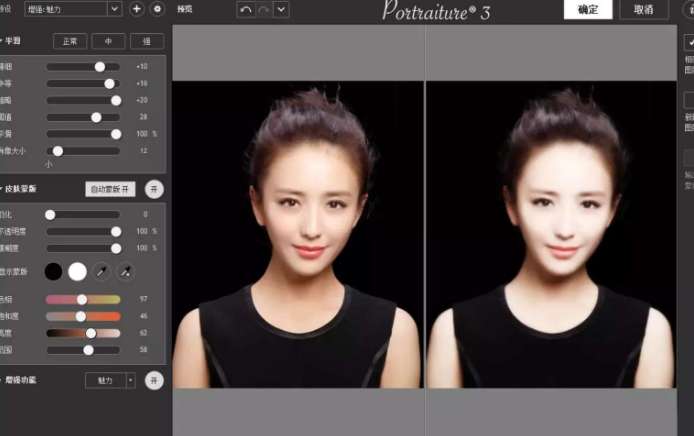This screenshot has height=436, width=694.
Task: Click the slider handle showing +16
Action: tap(109, 84)
